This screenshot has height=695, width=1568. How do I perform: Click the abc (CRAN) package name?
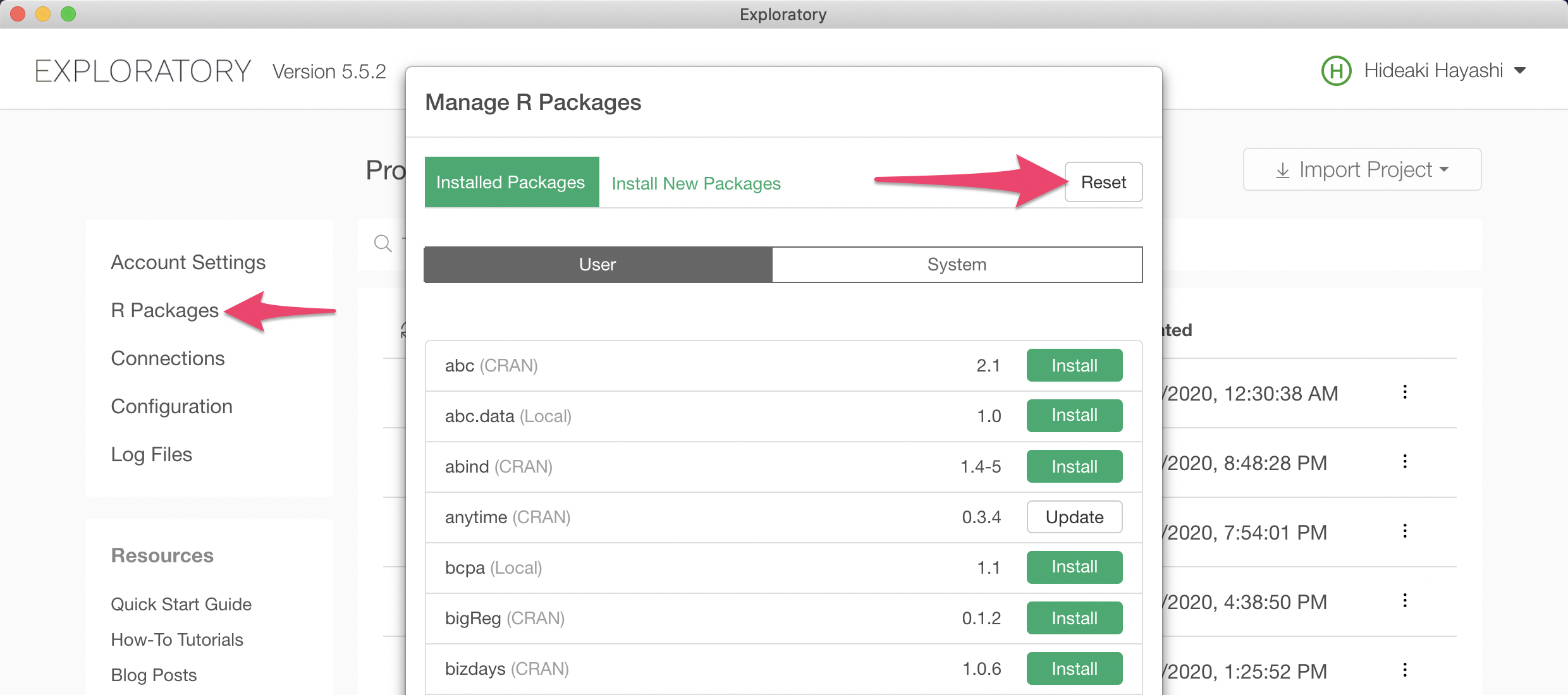491,365
